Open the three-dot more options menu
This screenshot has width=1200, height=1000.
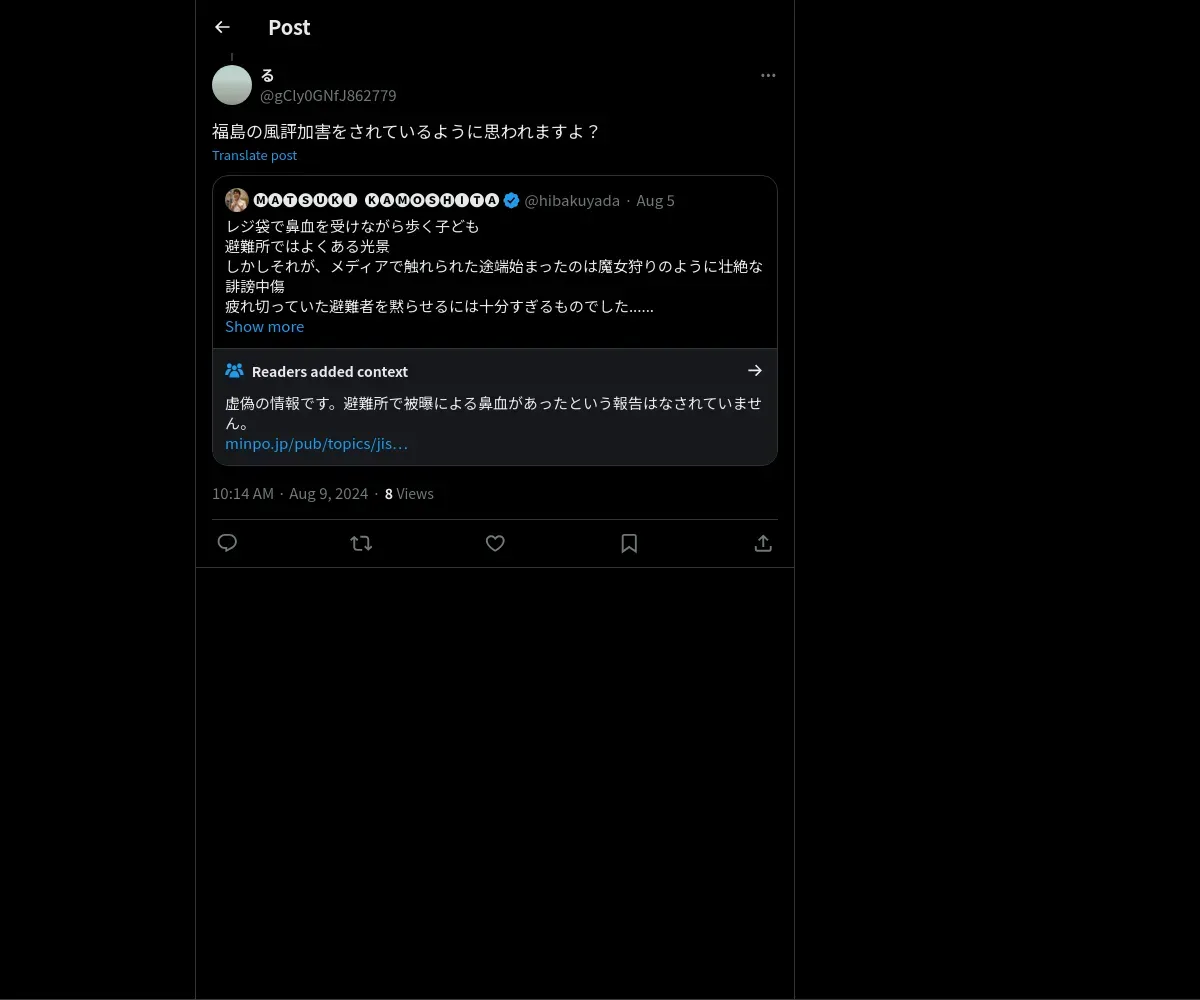coord(768,75)
